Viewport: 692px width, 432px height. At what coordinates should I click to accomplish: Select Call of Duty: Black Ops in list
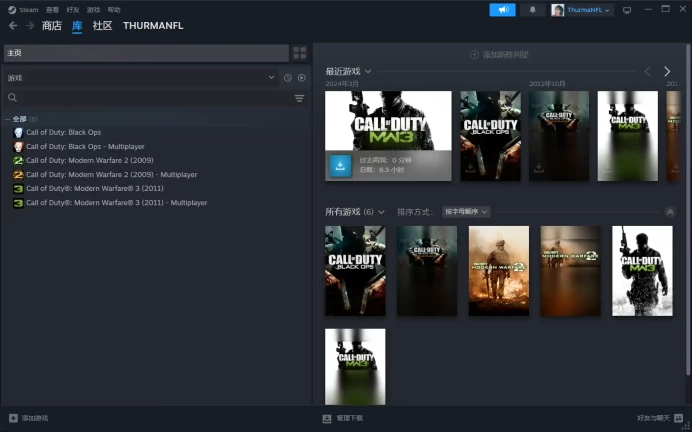[63, 132]
